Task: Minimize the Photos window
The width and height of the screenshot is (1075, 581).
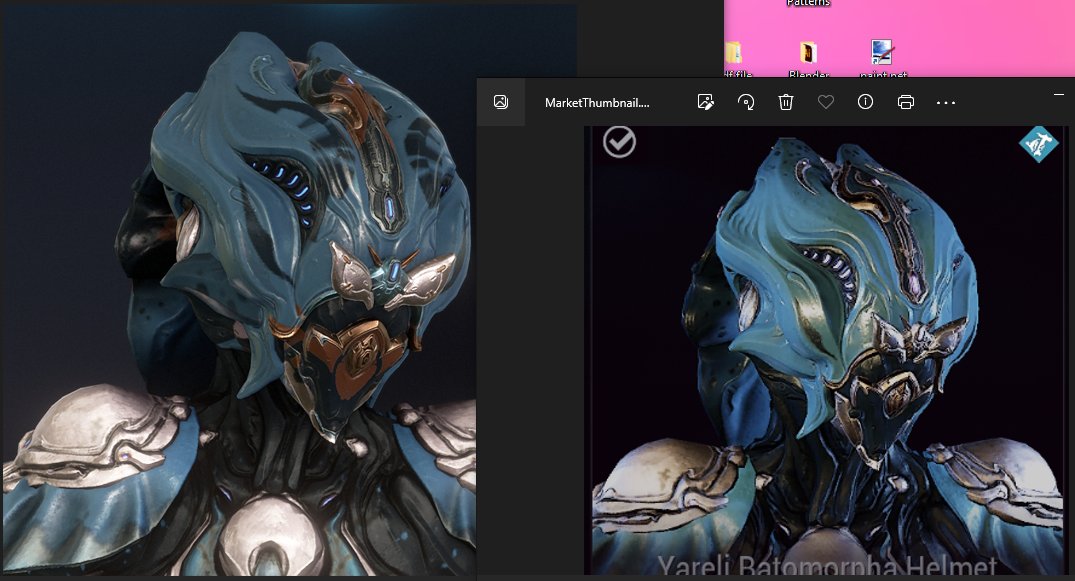Action: (1059, 94)
